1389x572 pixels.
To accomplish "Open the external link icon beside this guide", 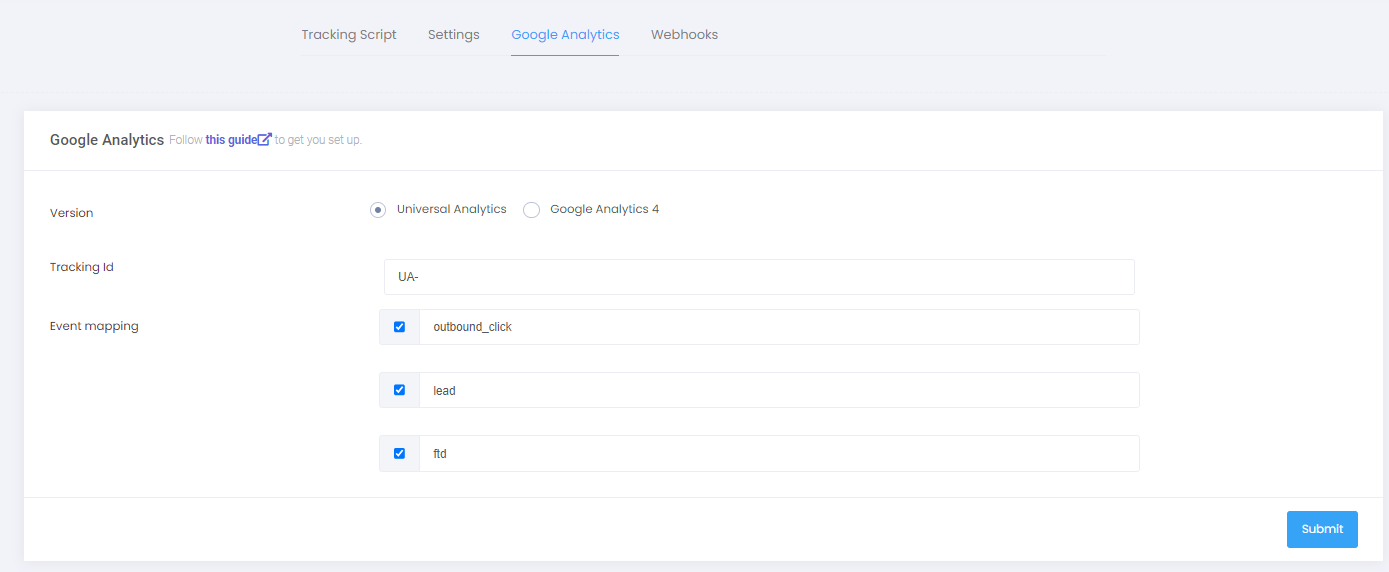I will pos(265,140).
